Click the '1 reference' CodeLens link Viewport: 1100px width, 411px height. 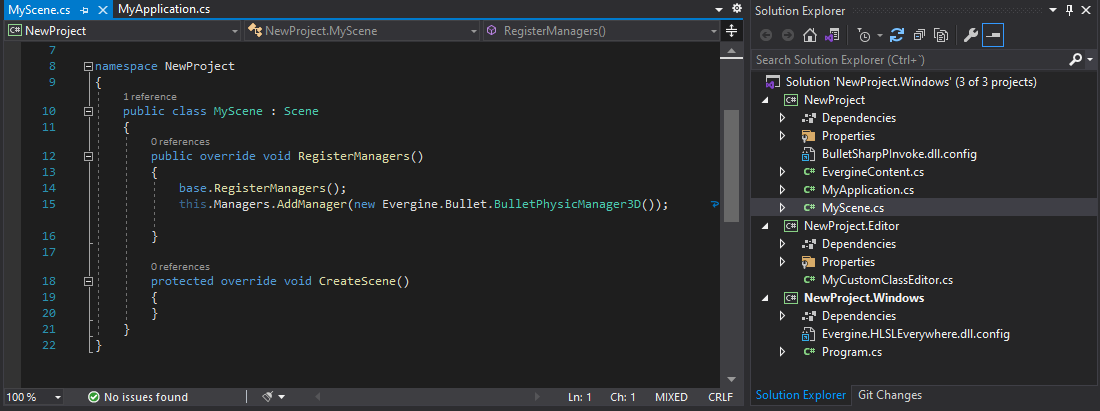[x=149, y=96]
